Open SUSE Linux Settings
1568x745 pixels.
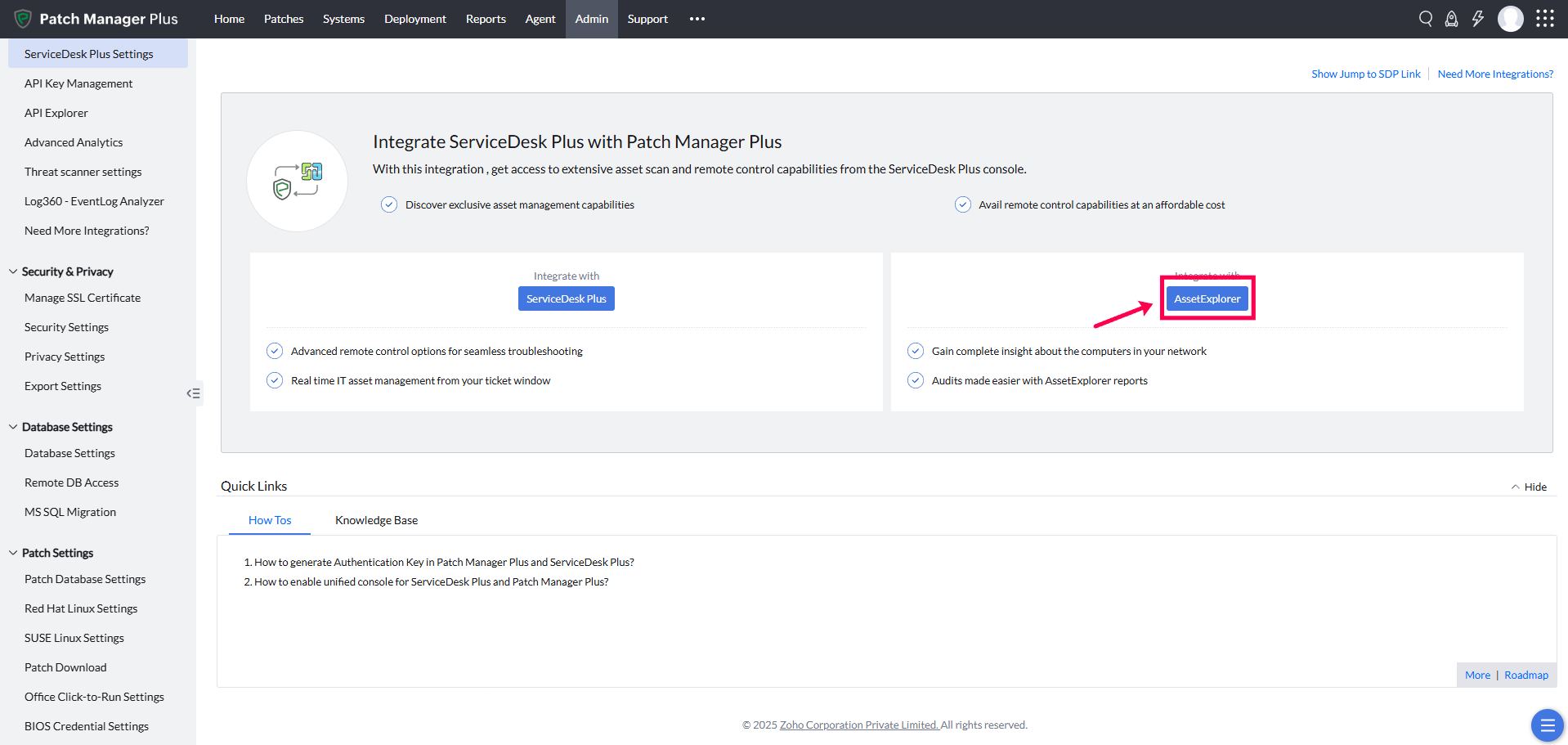[x=74, y=638]
